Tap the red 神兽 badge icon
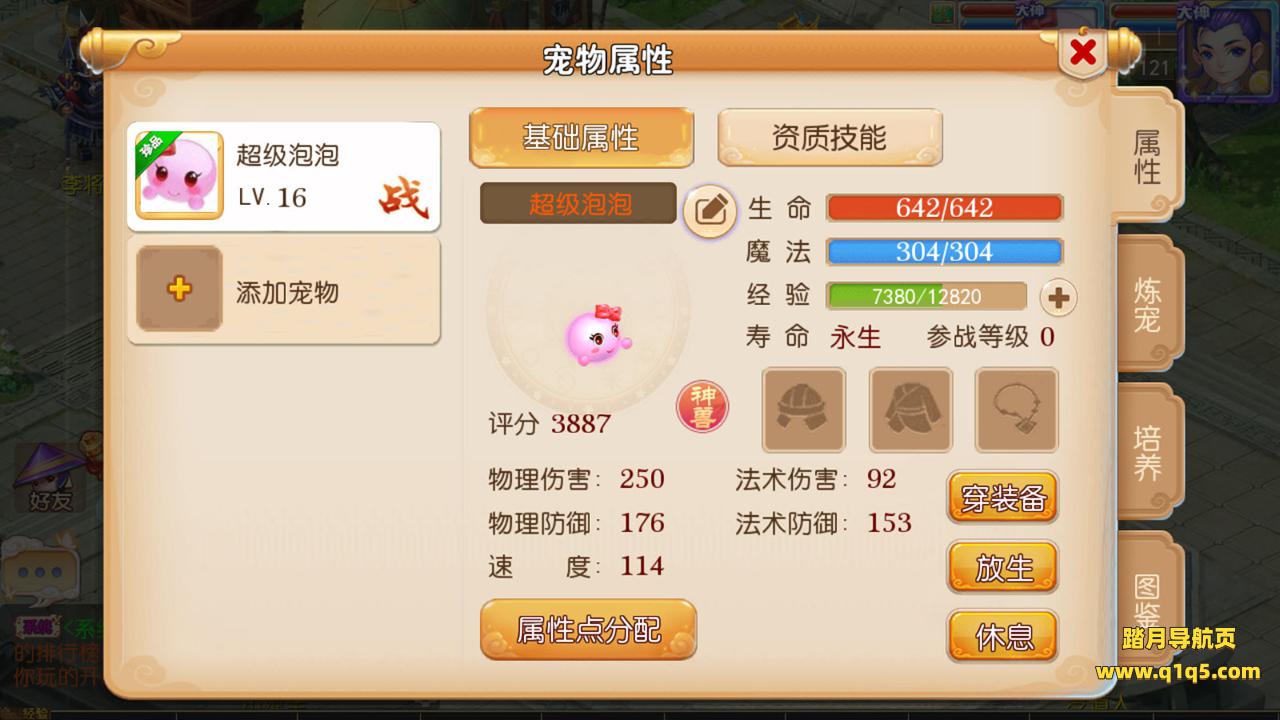This screenshot has height=720, width=1280. [x=703, y=408]
